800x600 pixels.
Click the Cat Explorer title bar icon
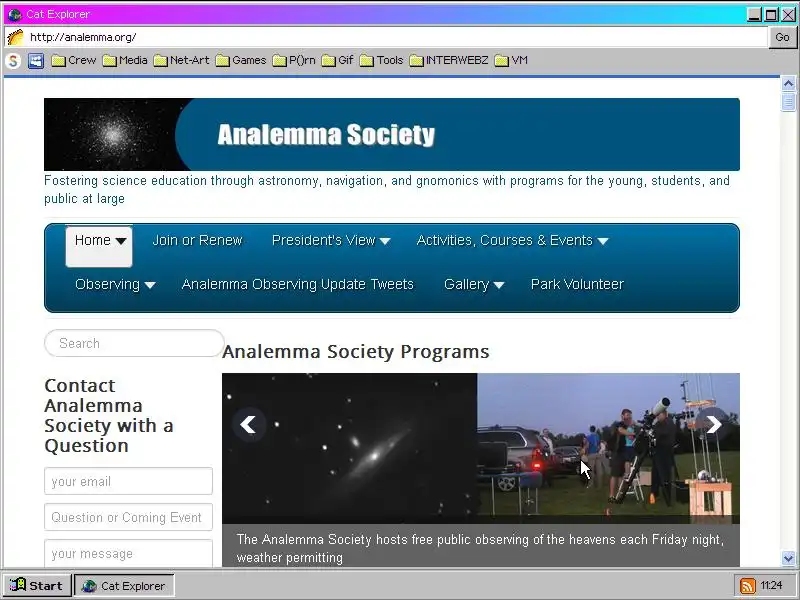click(15, 14)
